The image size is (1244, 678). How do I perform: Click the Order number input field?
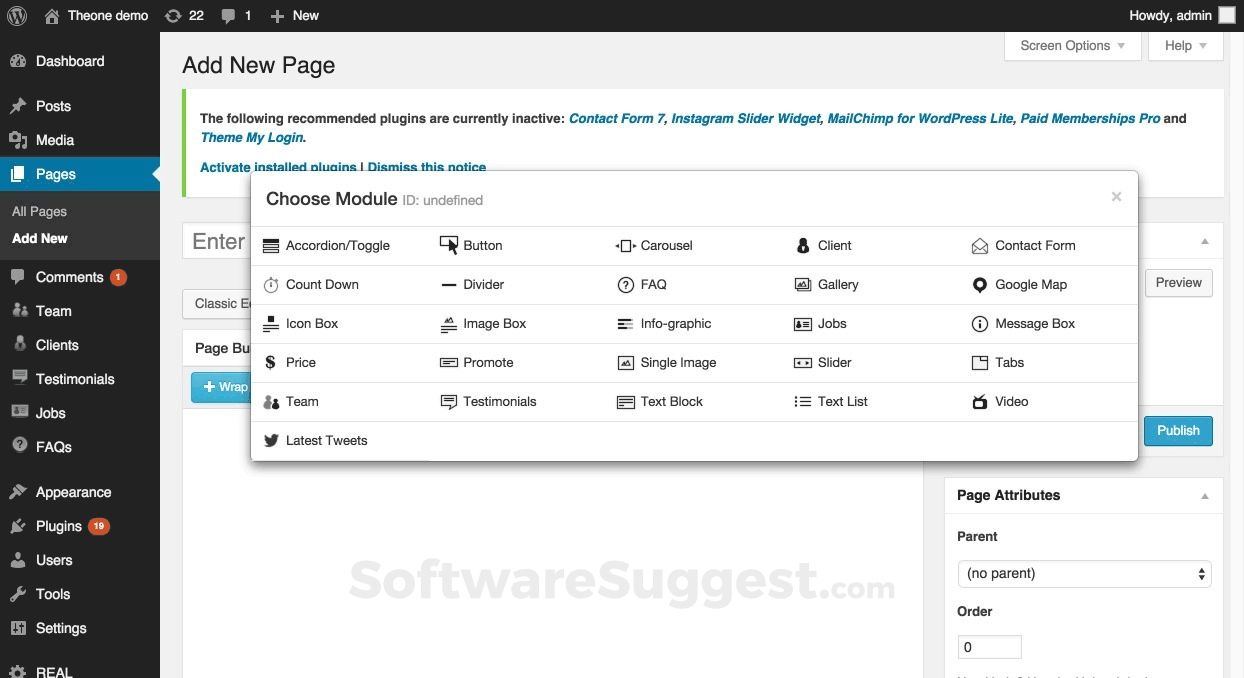pyautogui.click(x=989, y=647)
